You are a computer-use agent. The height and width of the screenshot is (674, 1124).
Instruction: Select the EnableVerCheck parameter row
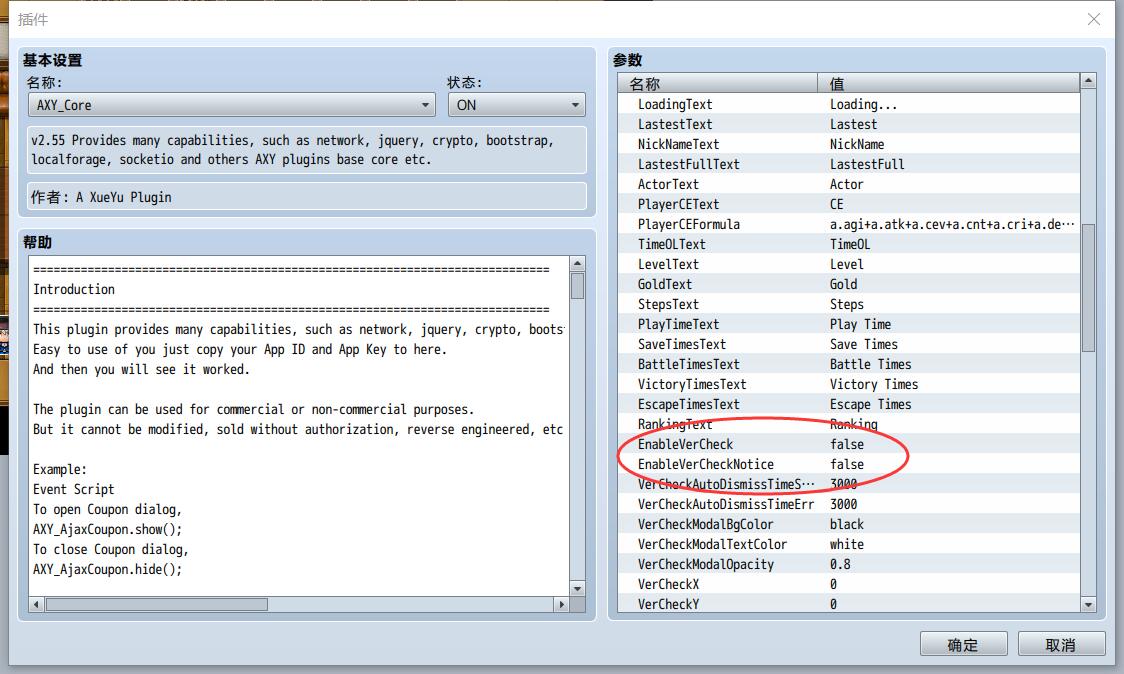(849, 444)
